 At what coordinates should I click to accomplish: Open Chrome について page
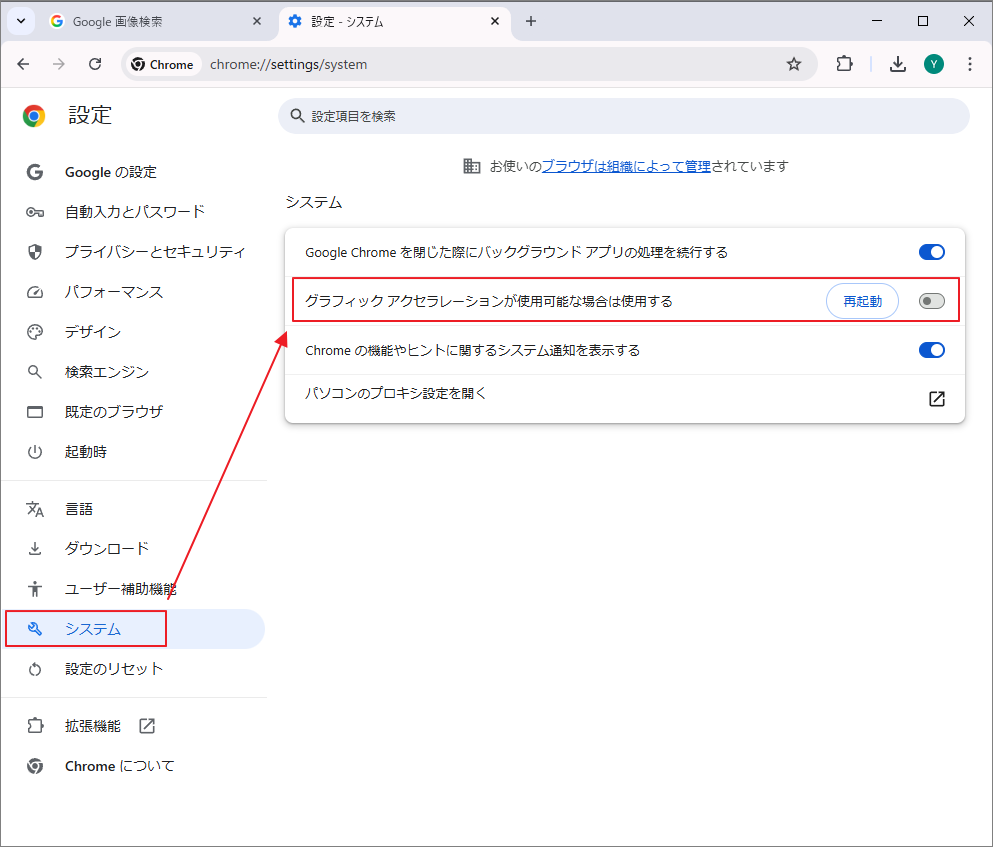133,766
